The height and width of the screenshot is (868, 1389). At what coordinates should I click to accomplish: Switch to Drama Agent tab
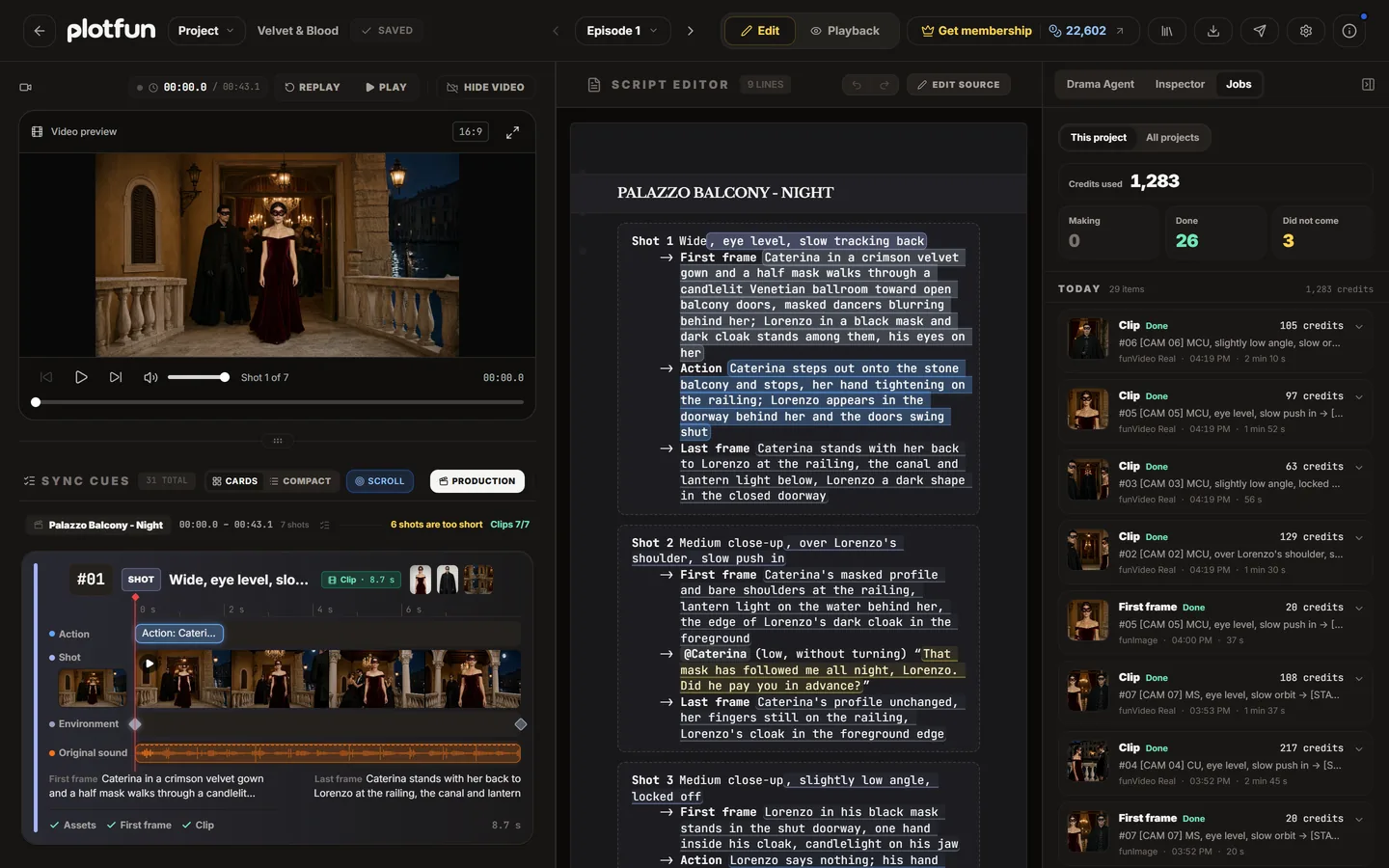[x=1101, y=85]
